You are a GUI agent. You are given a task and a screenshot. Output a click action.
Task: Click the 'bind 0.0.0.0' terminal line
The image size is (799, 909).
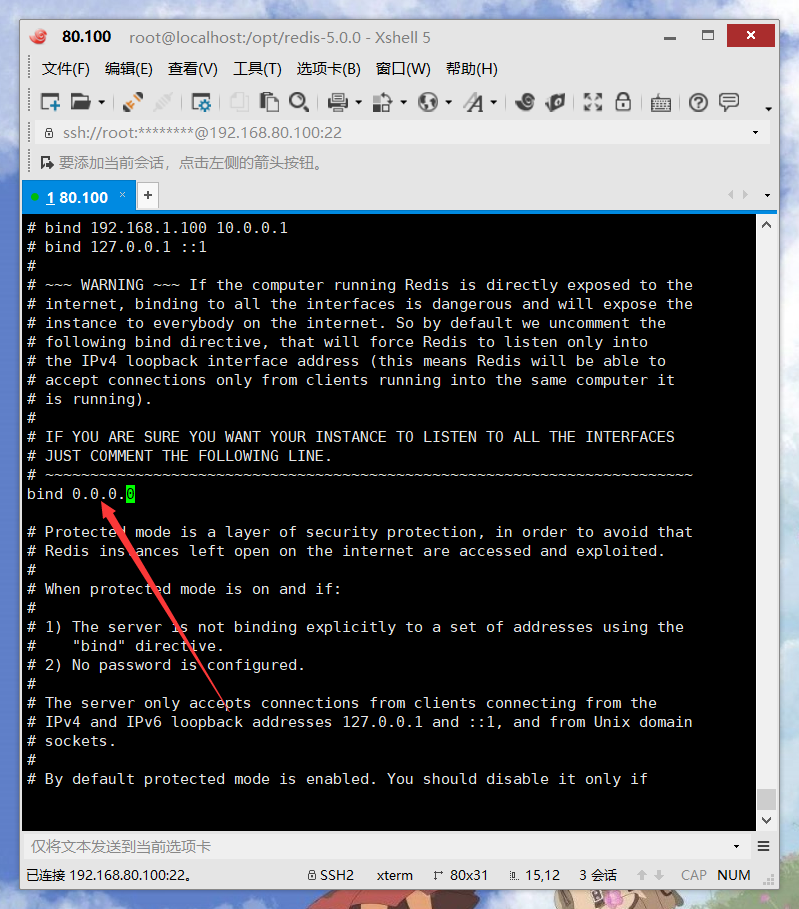pos(81,494)
